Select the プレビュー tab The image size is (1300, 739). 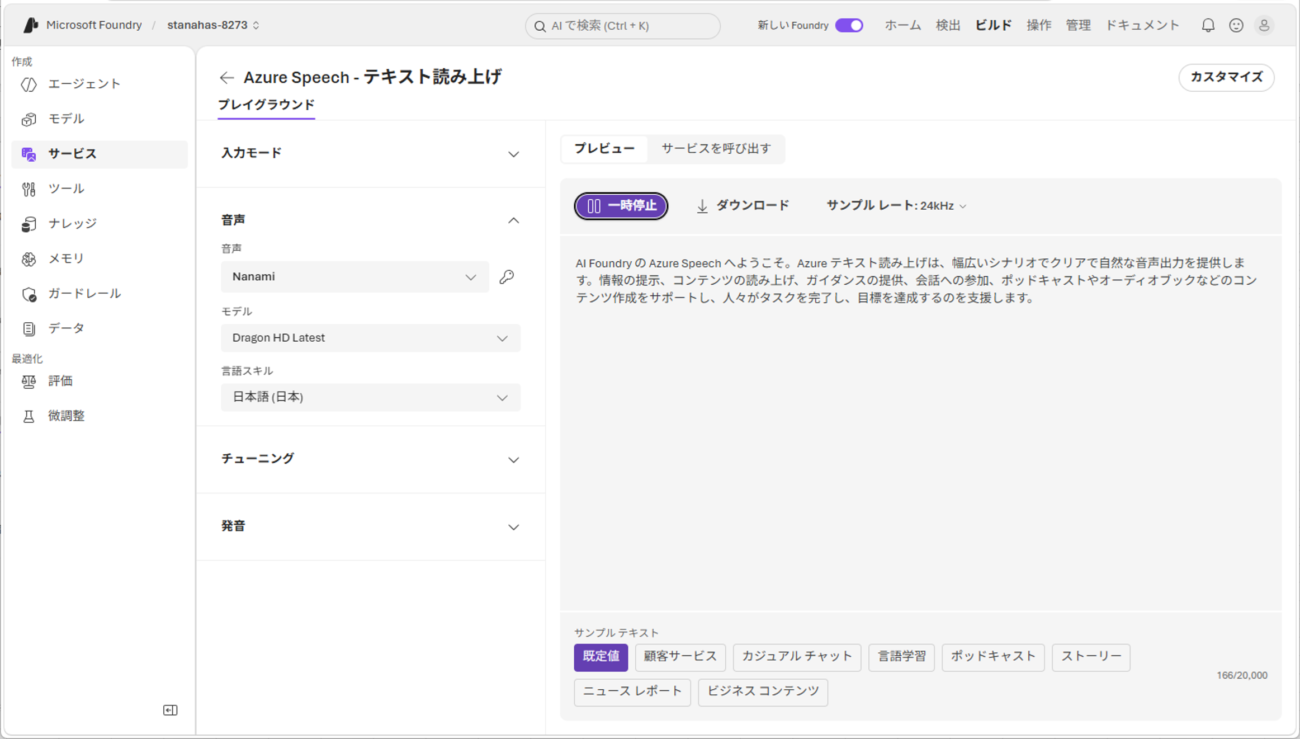604,149
